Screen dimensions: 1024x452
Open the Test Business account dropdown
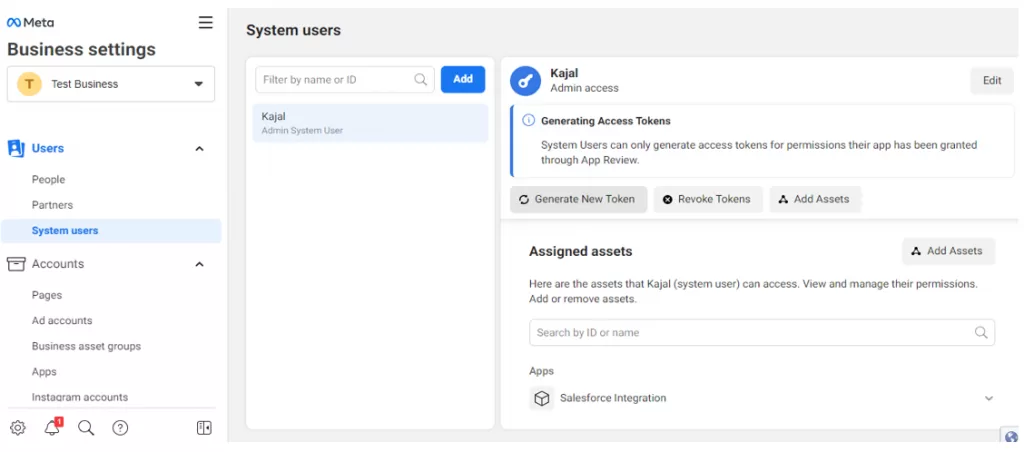(x=111, y=84)
